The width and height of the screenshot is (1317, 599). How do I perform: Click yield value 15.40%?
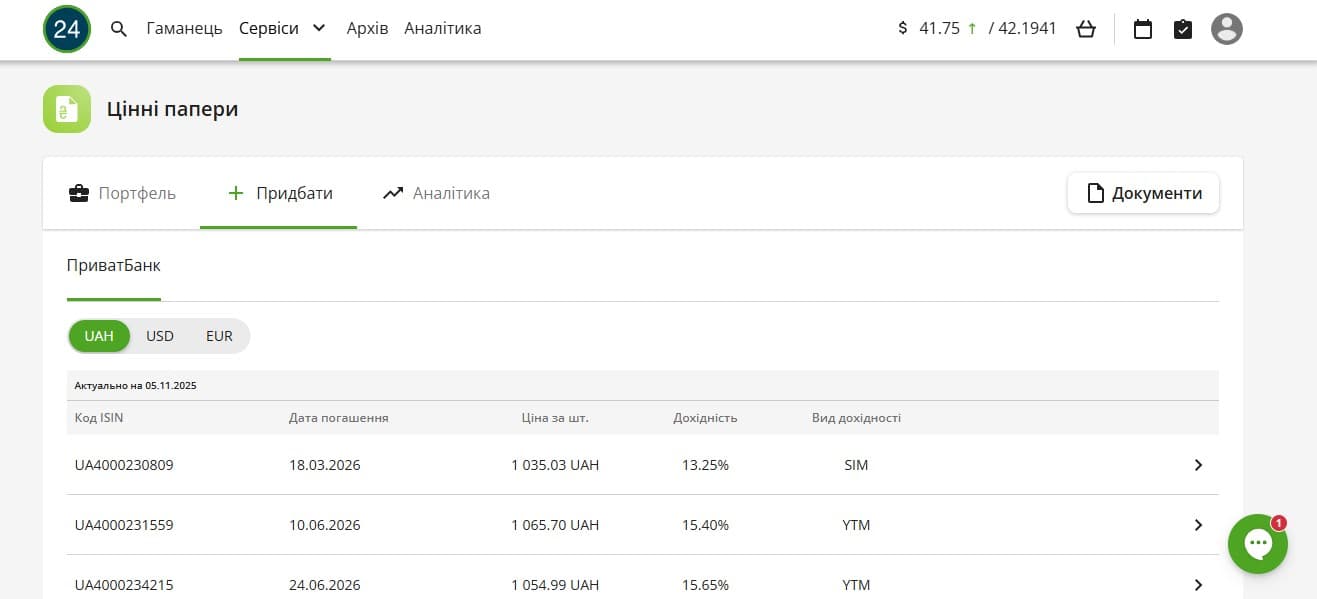705,525
